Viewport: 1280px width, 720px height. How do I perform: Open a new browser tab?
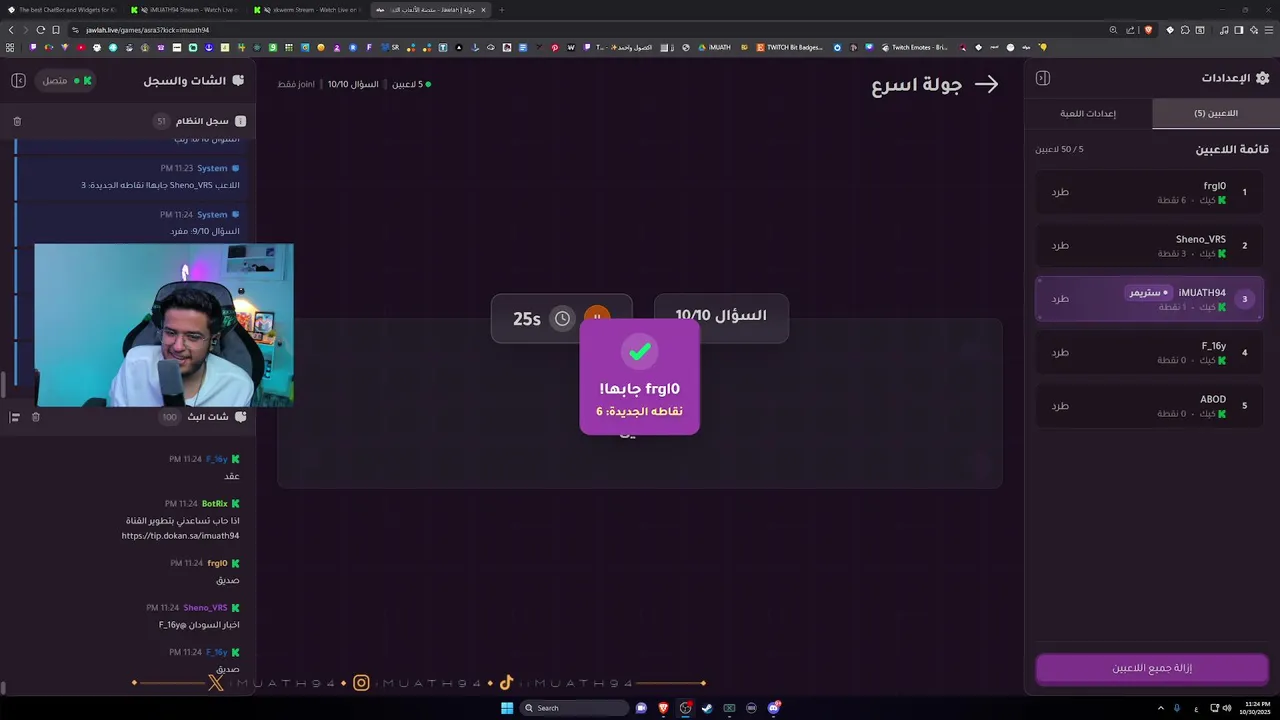pos(502,10)
